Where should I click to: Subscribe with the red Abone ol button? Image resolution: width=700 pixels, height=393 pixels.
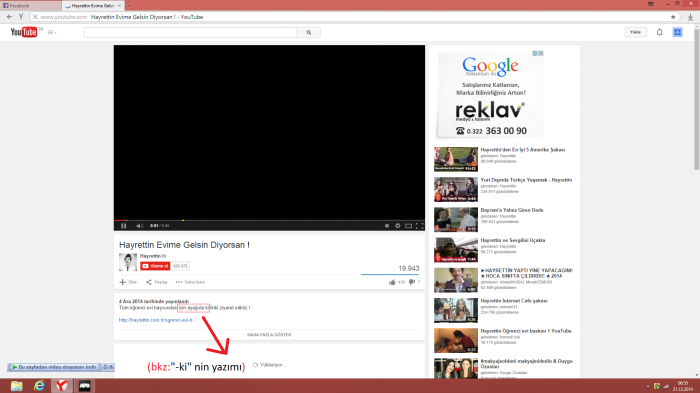155,266
